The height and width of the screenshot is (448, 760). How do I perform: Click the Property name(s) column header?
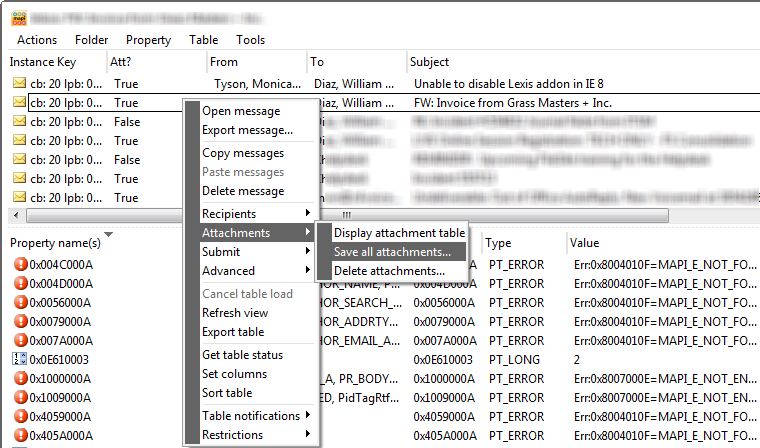(x=55, y=243)
